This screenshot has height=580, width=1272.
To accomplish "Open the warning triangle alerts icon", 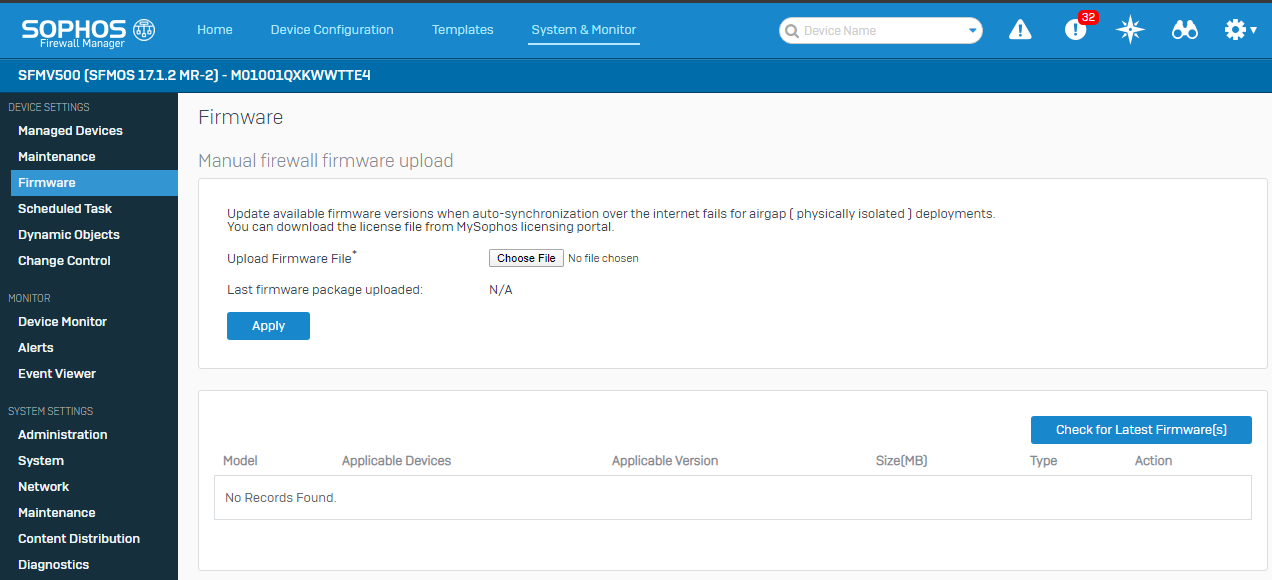I will click(1020, 30).
